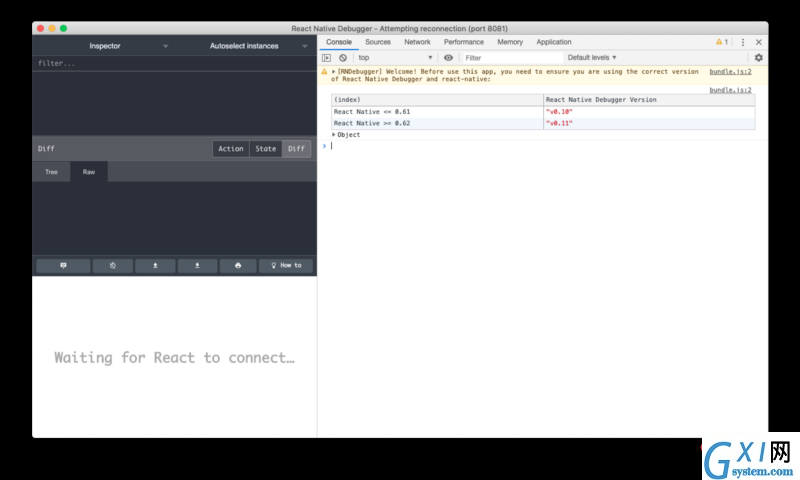The height and width of the screenshot is (480, 800).
Task: Toggle console sidebar panel icon
Action: [x=327, y=58]
